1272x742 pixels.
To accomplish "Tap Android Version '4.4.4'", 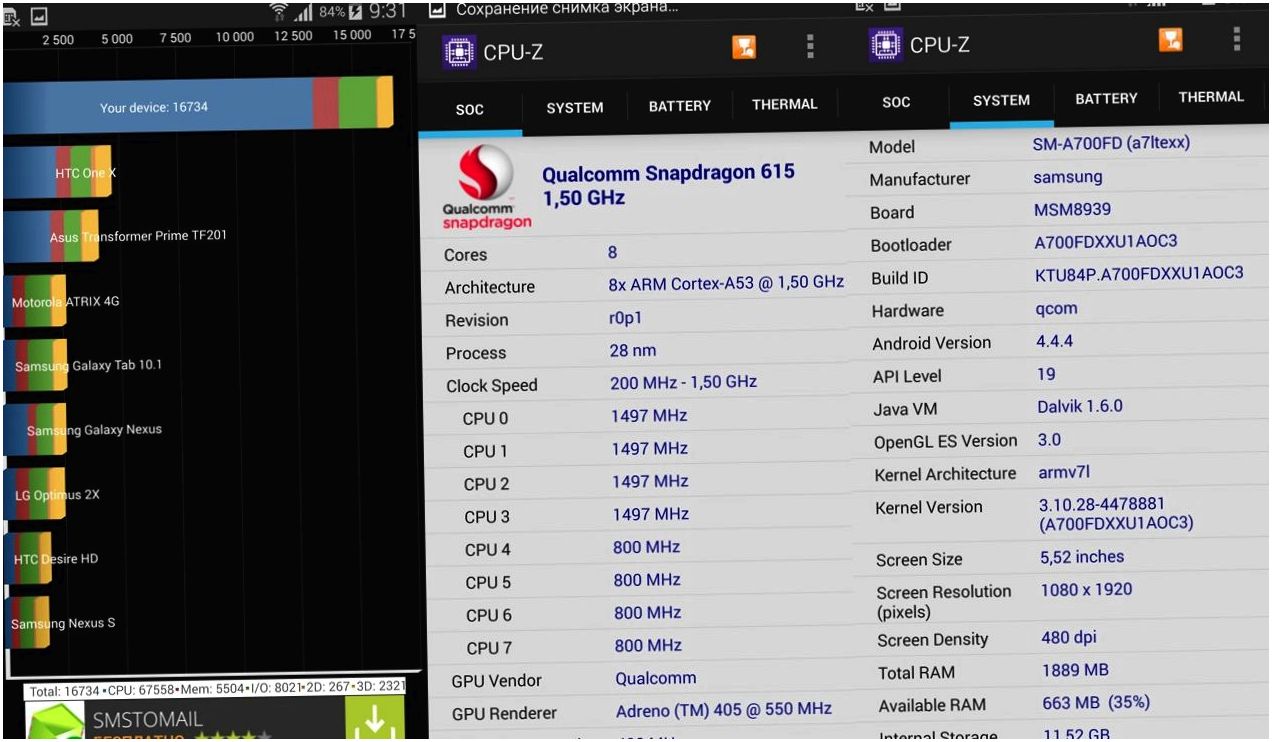I will pos(1055,341).
